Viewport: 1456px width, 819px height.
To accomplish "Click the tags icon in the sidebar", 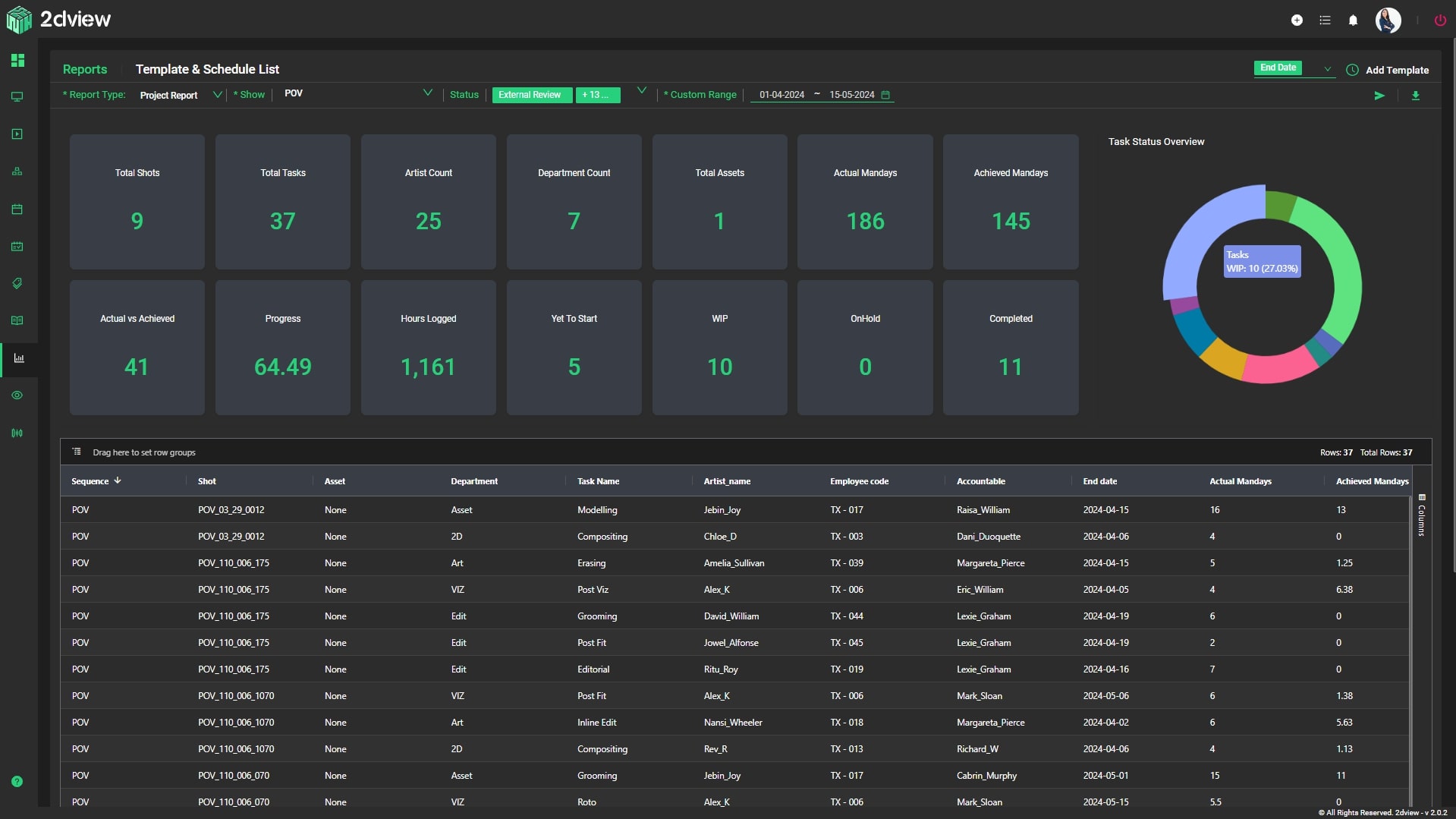I will click(17, 283).
